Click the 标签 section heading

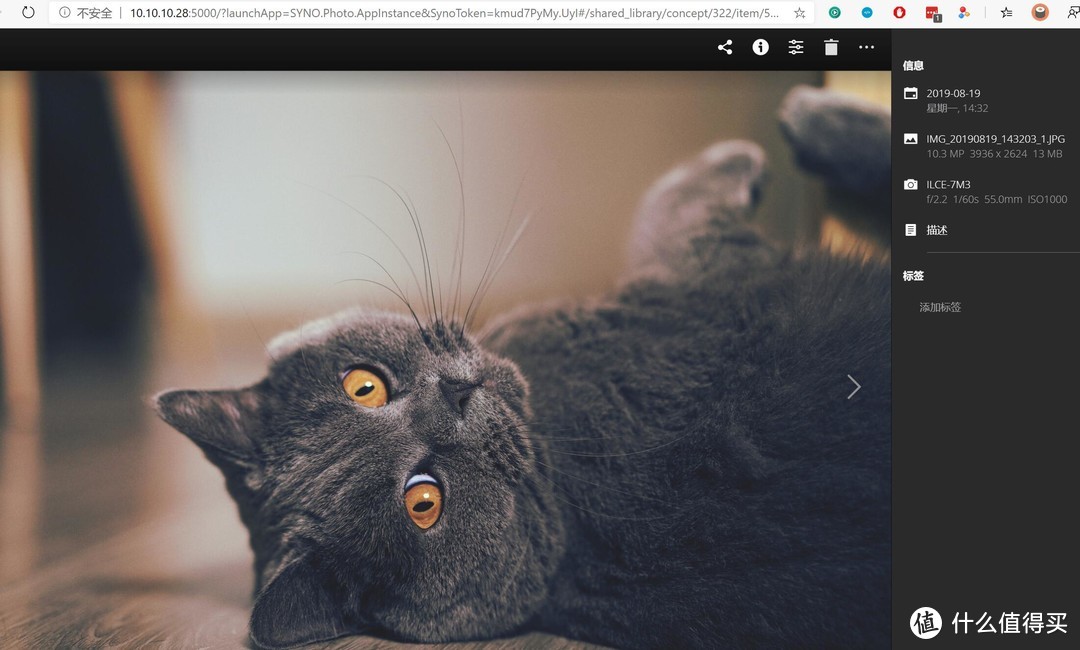(913, 275)
